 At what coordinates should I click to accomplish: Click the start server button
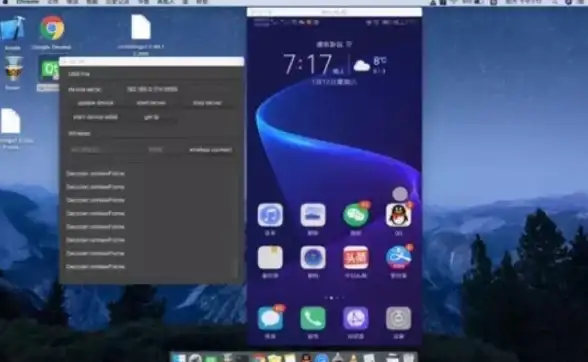tap(151, 103)
